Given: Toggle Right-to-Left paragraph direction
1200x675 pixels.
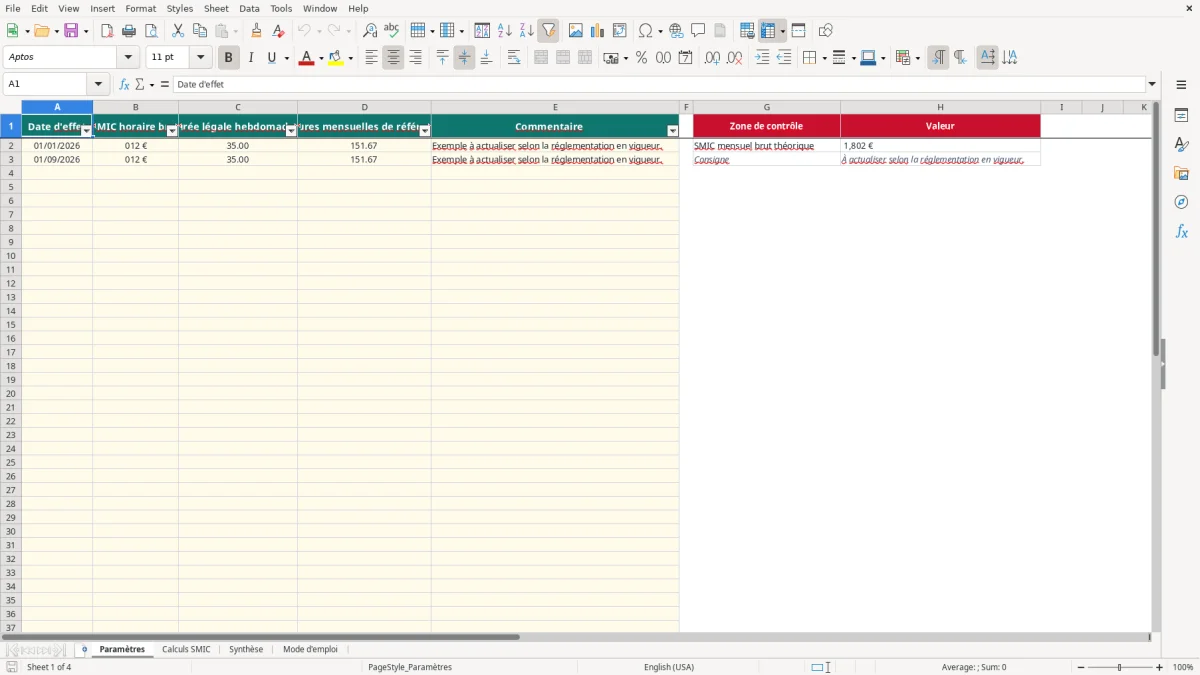Looking at the screenshot, I should point(960,58).
